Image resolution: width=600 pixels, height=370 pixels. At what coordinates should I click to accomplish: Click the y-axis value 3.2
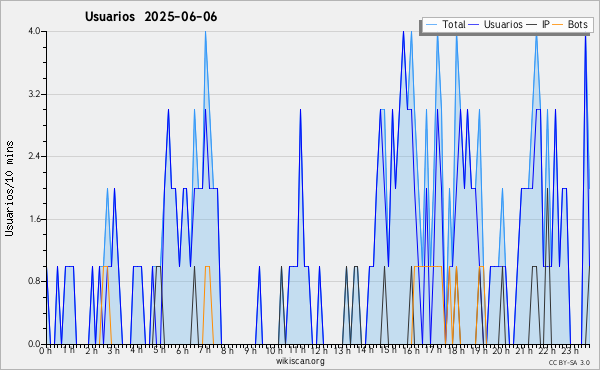tap(34, 94)
